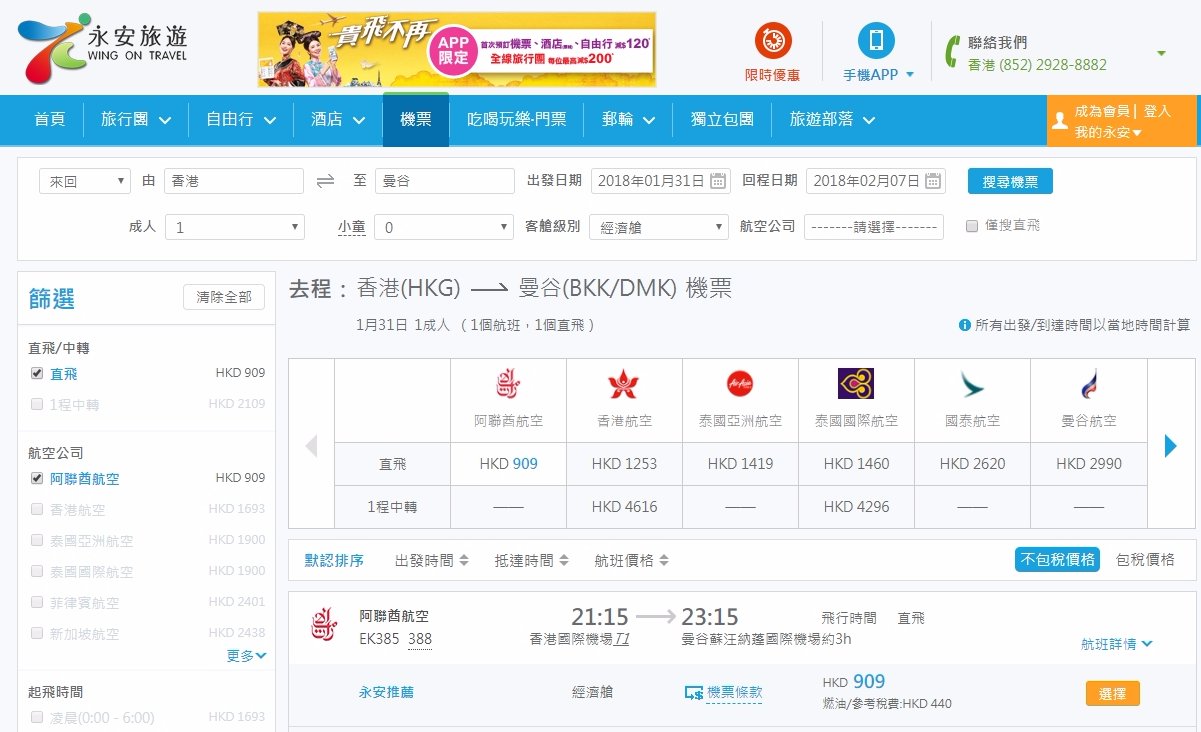The height and width of the screenshot is (732, 1201).
Task: Go to 首頁 home tab
Action: point(50,120)
